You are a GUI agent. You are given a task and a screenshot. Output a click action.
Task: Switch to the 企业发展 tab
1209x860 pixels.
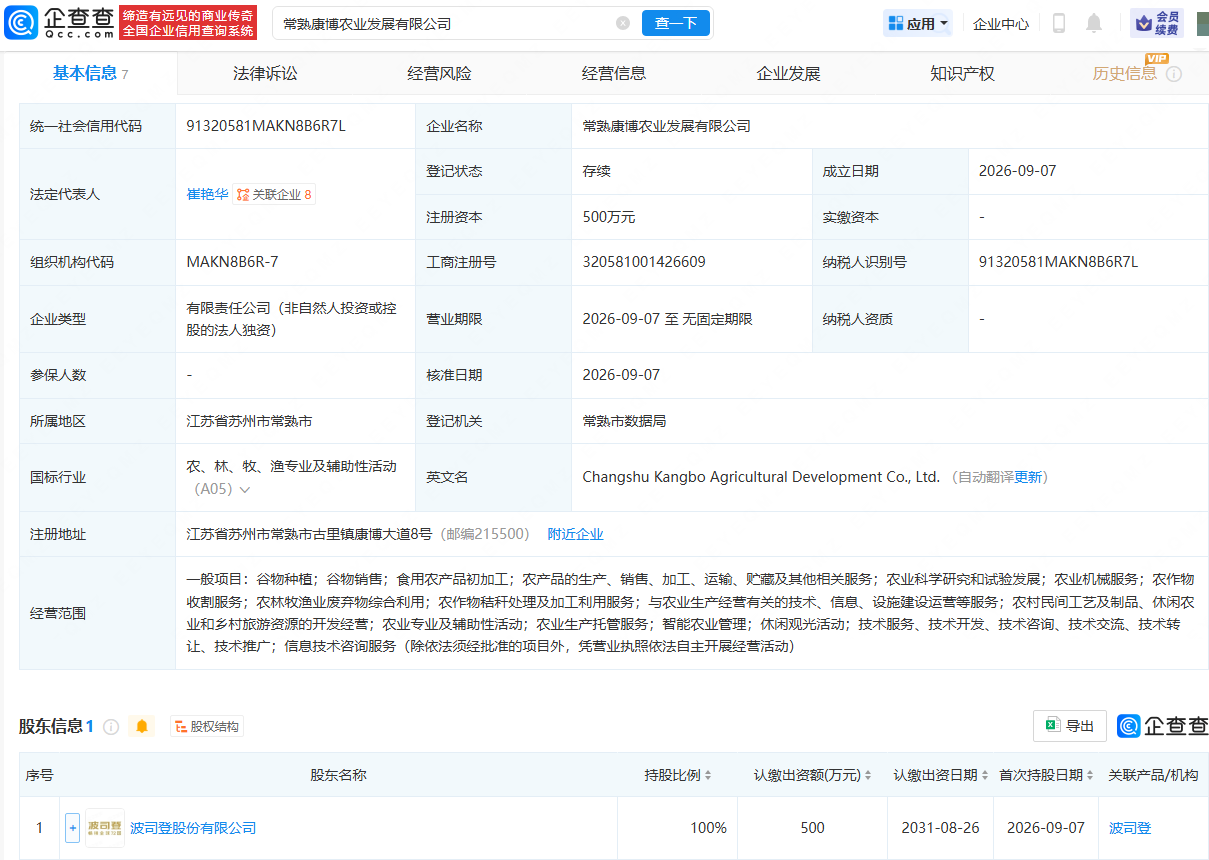click(788, 73)
